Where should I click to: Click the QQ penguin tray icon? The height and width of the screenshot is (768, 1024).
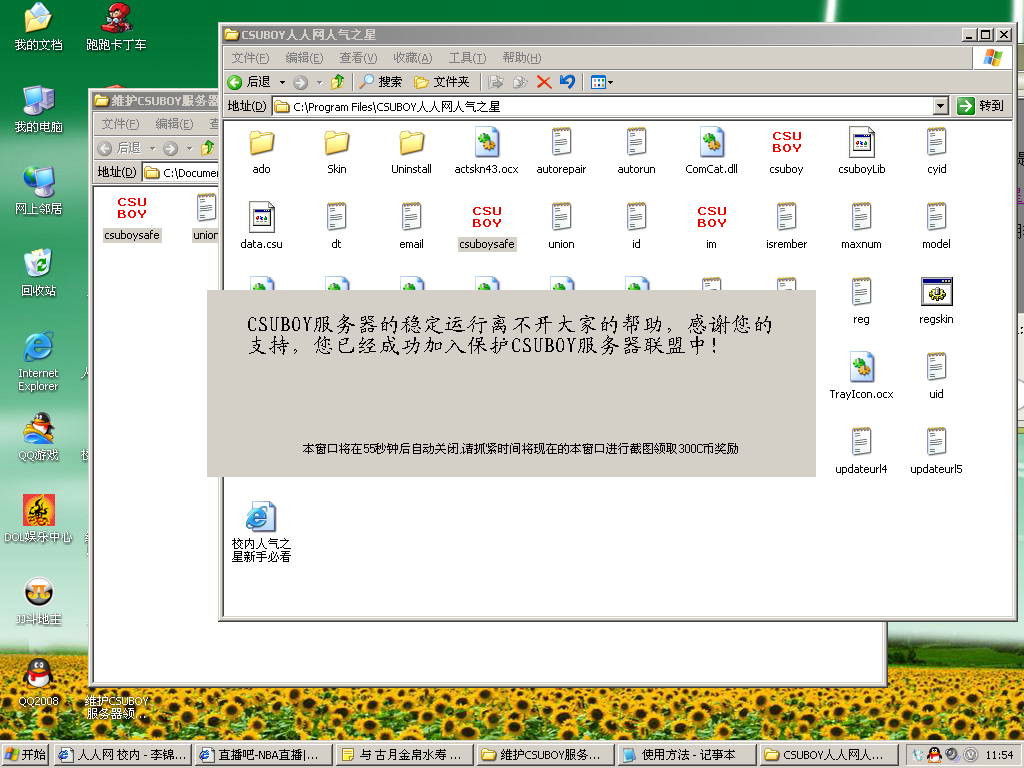coord(935,755)
